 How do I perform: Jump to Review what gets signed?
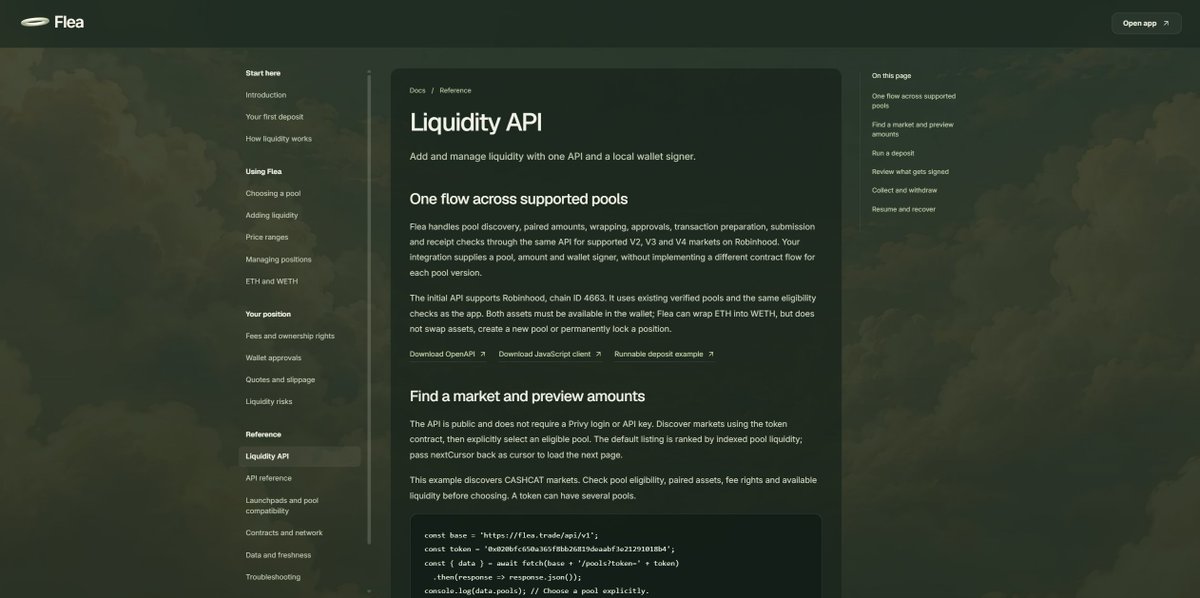point(910,172)
